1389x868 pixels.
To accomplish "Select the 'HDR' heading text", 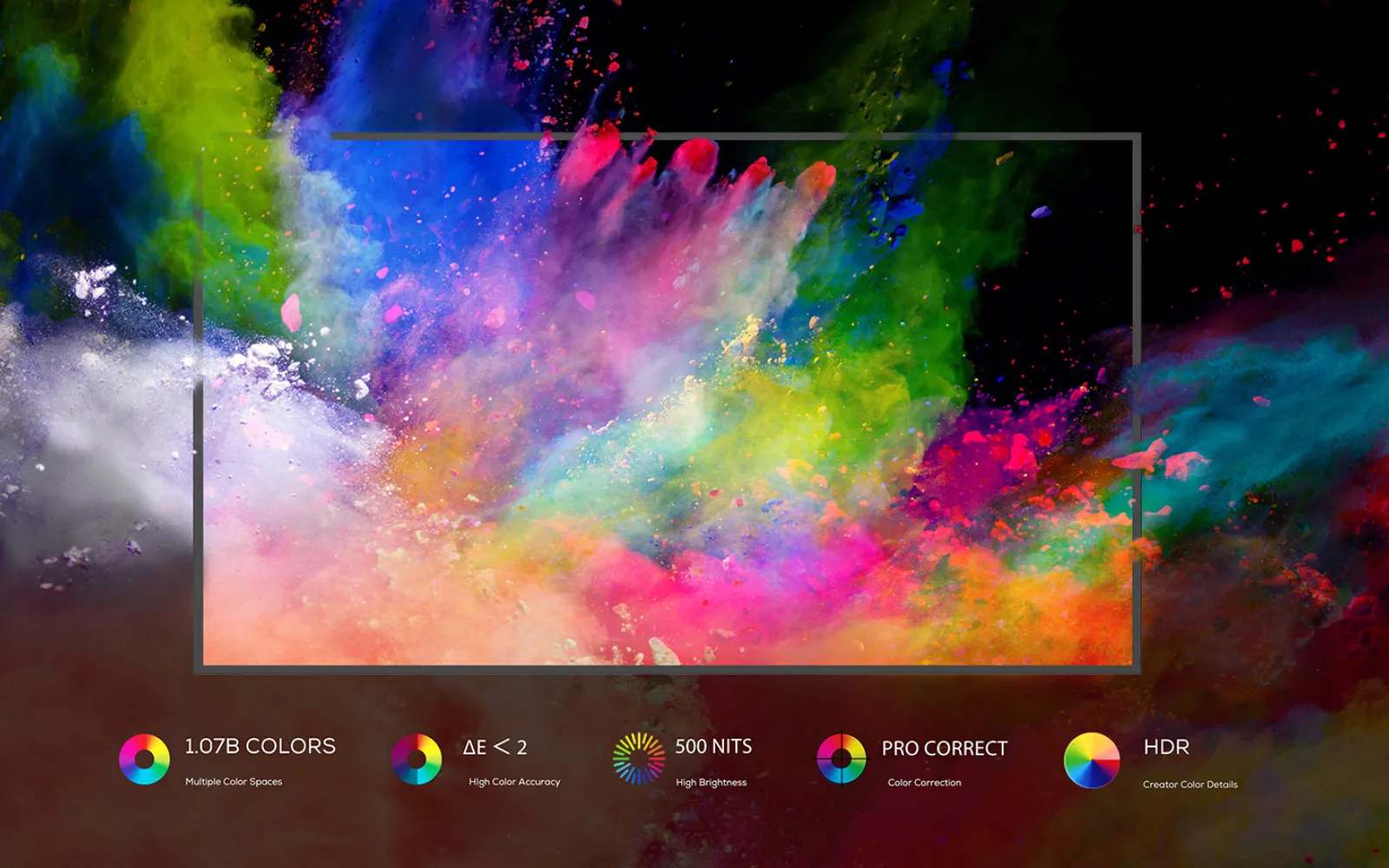I will (1167, 747).
